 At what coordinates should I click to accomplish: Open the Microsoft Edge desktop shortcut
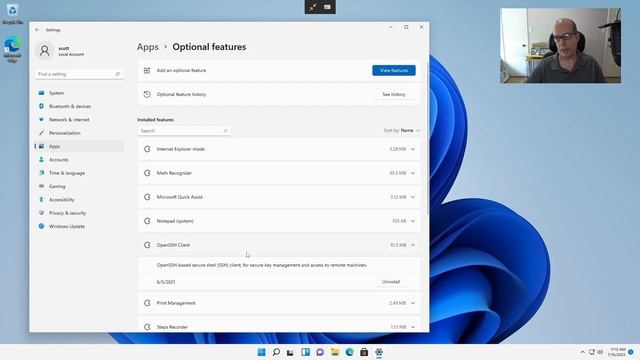pos(12,49)
